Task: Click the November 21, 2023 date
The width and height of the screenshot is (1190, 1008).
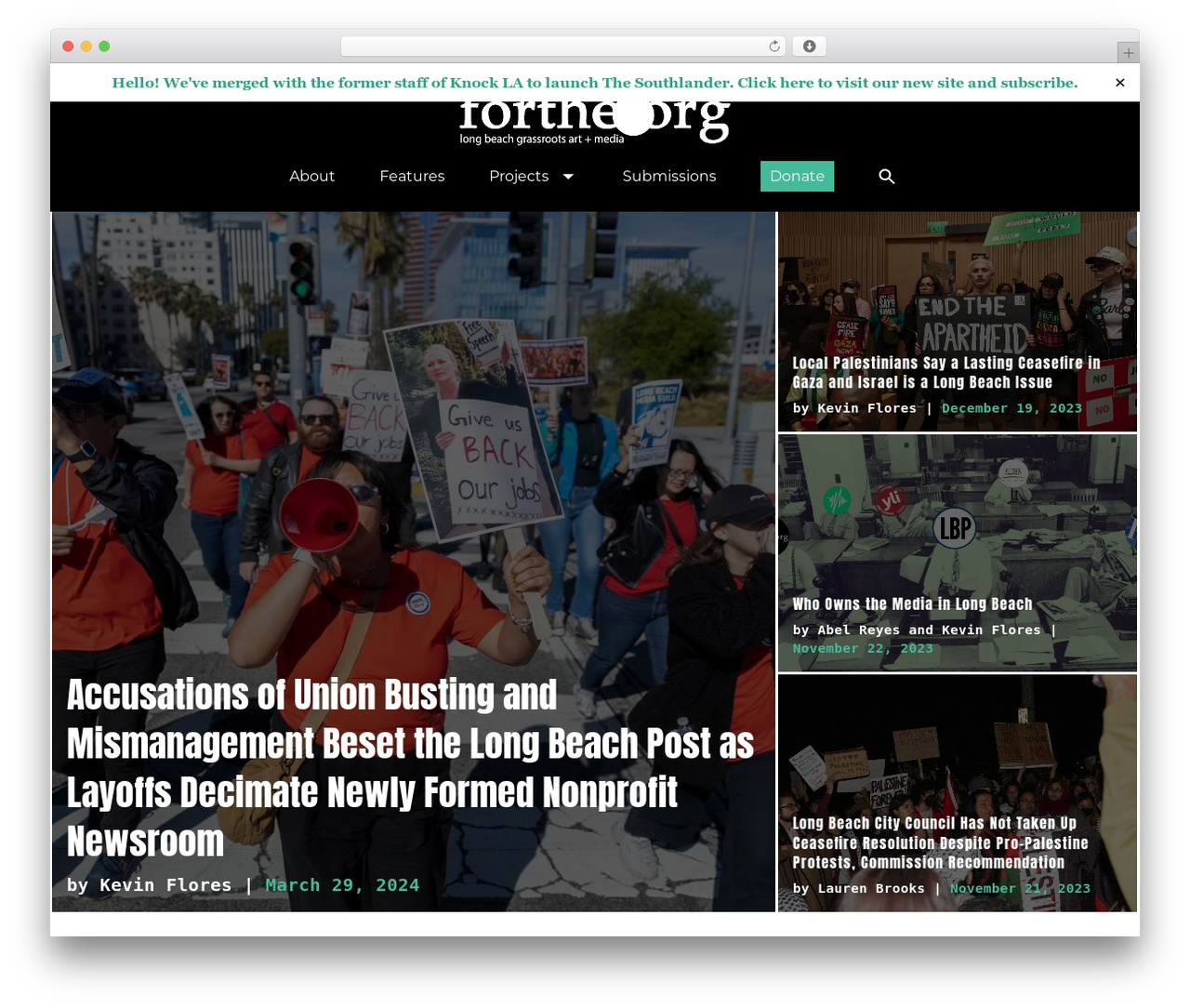Action: click(x=1020, y=888)
